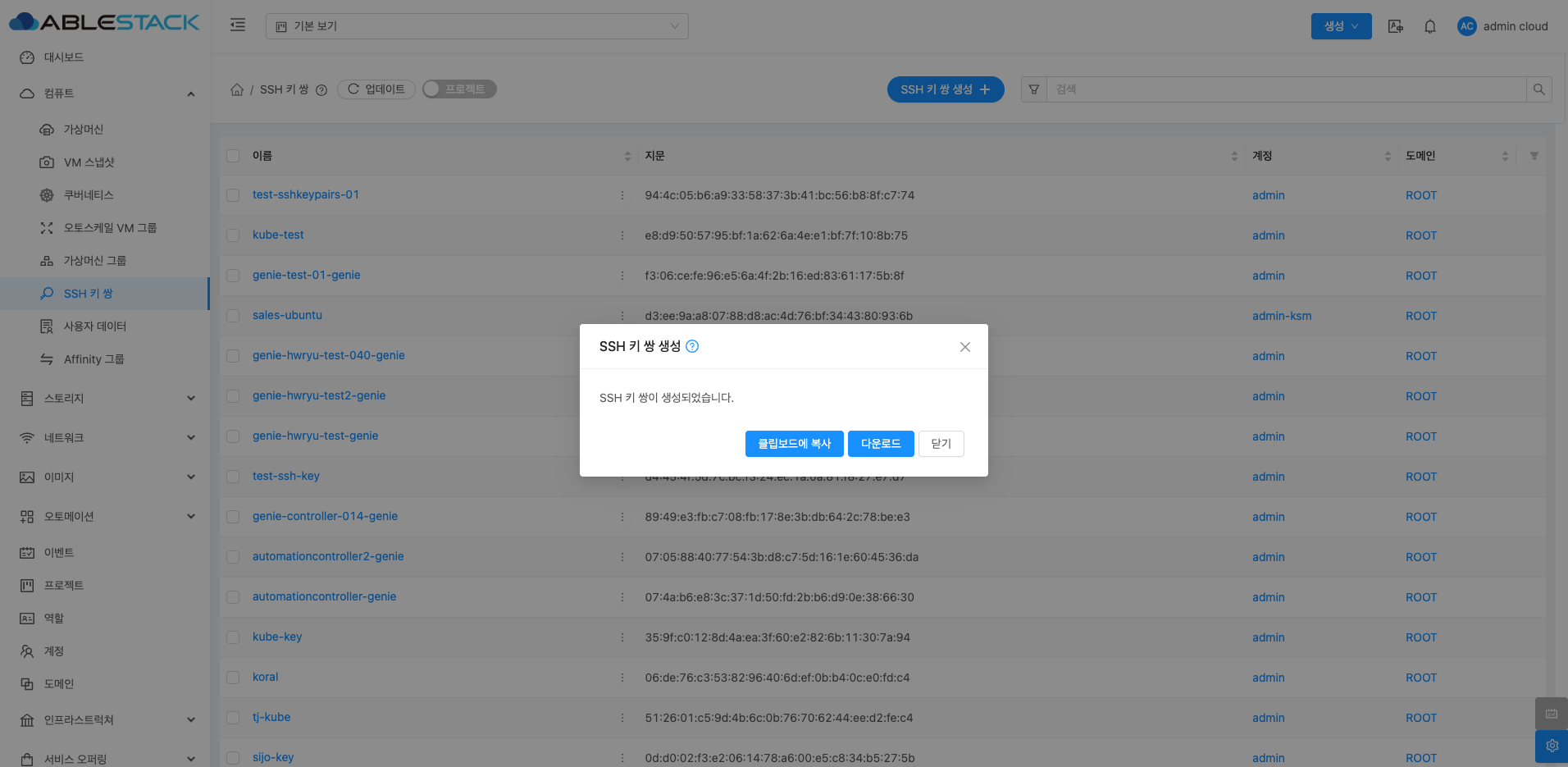The height and width of the screenshot is (767, 1568).
Task: Select checkbox for test-sshkeypairs-01
Action: tap(233, 195)
